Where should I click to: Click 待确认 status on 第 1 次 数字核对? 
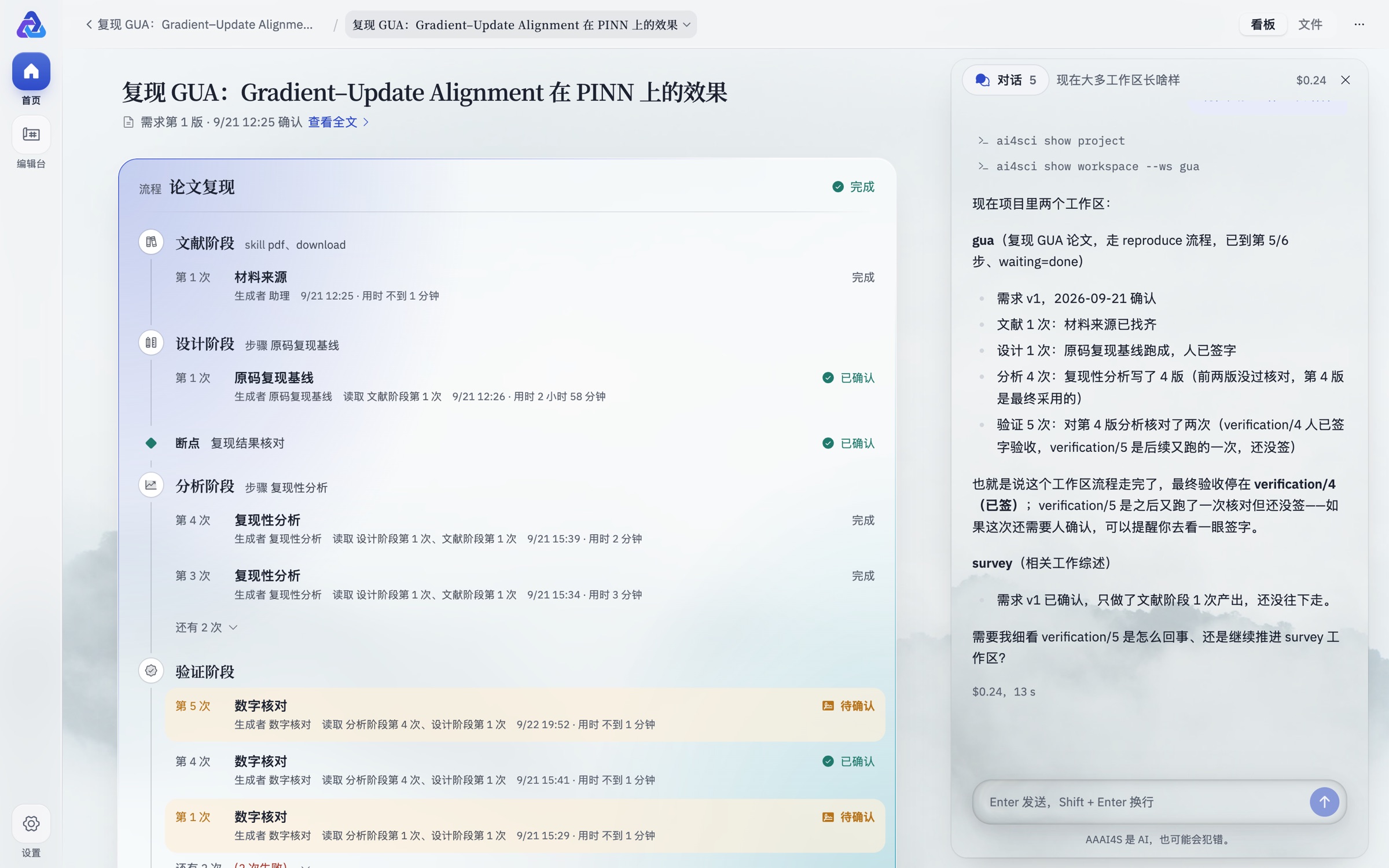point(848,817)
